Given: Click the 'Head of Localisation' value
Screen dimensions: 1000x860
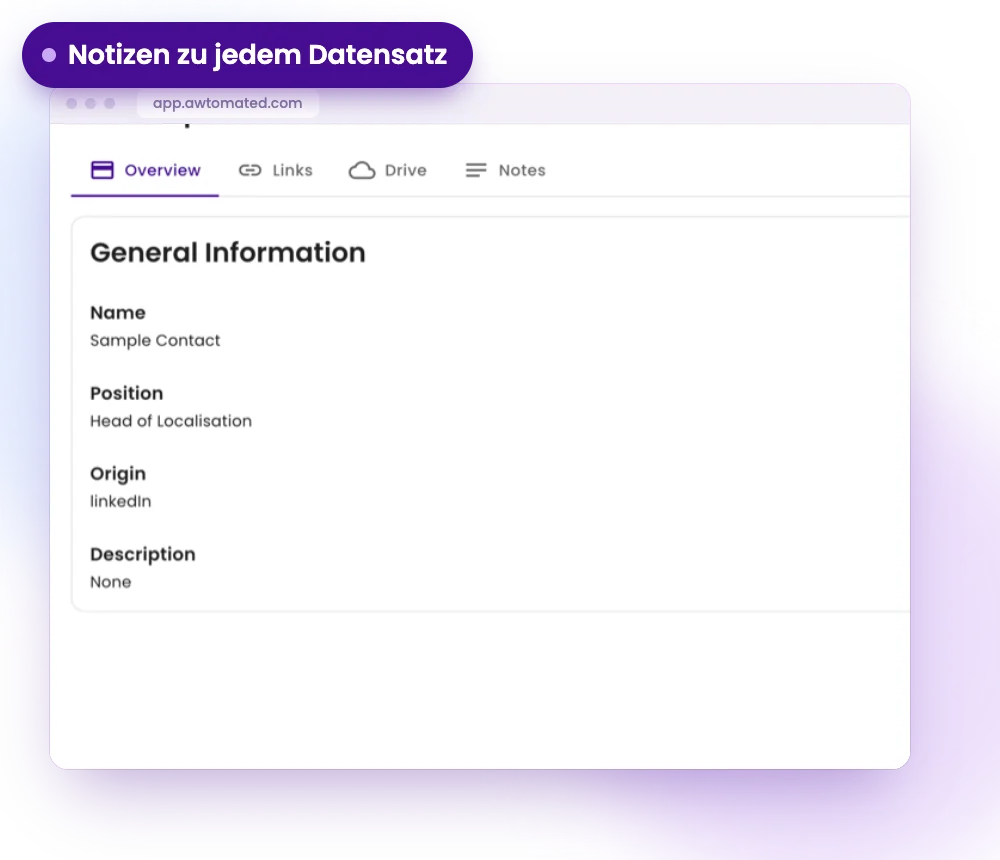Looking at the screenshot, I should tap(171, 421).
